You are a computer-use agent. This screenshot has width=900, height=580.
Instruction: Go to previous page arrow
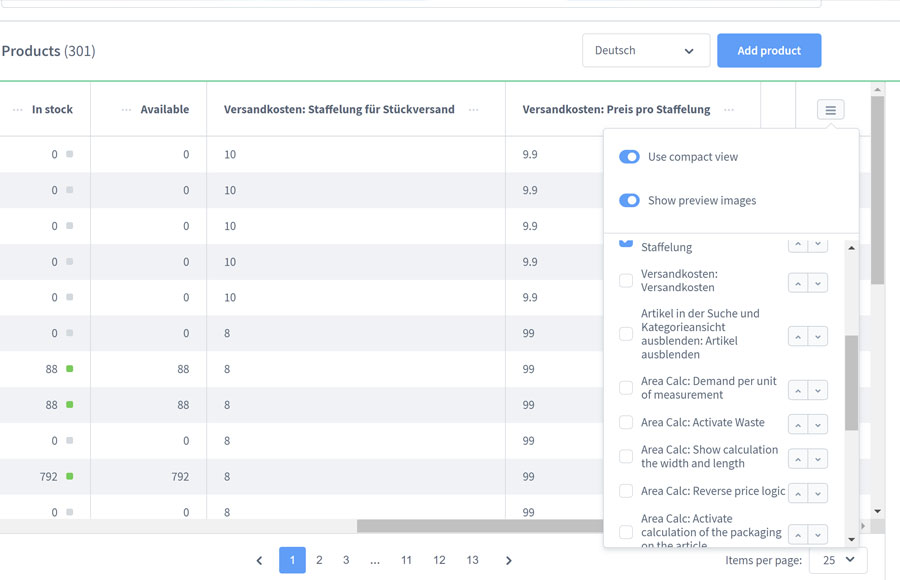click(259, 560)
